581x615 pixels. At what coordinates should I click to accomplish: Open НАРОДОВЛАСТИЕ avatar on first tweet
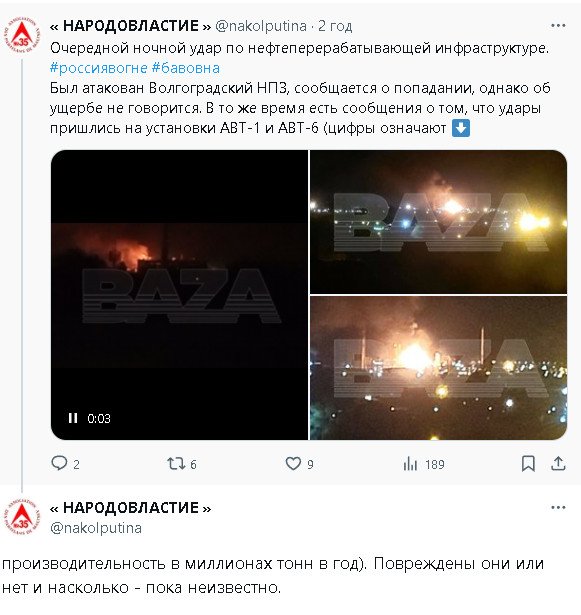coord(22,37)
